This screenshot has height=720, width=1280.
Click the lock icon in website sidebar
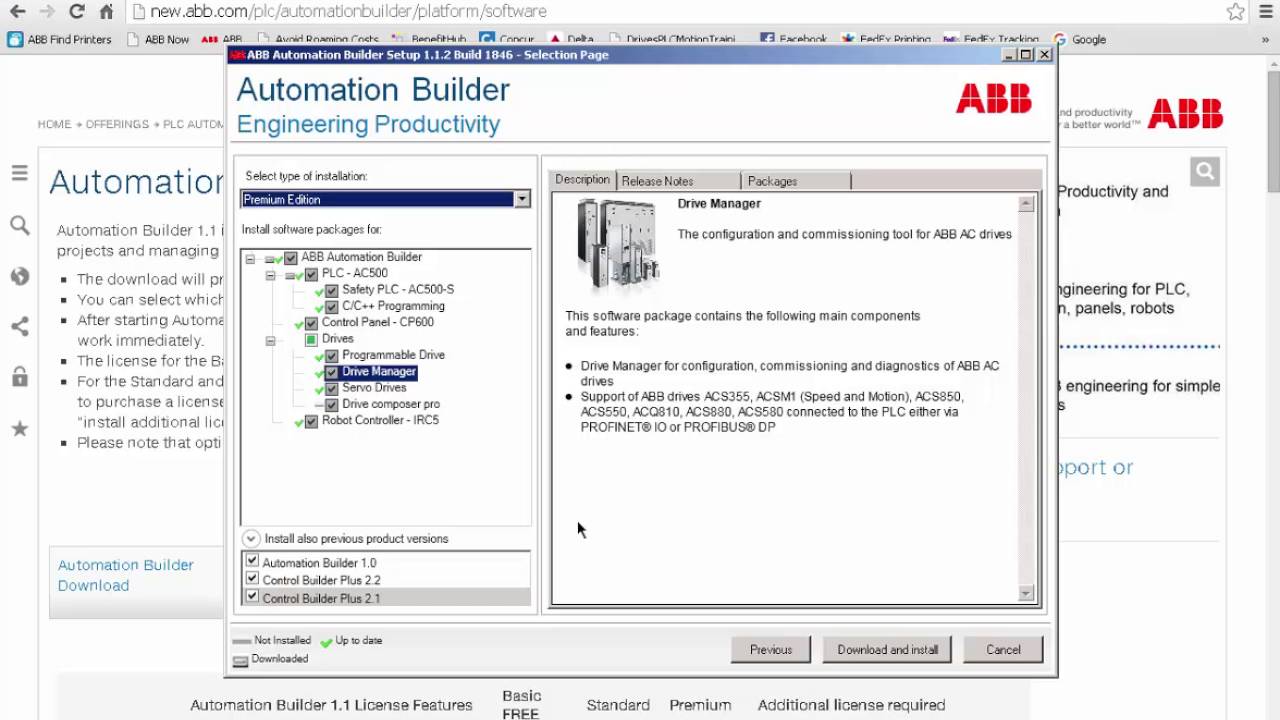(19, 377)
